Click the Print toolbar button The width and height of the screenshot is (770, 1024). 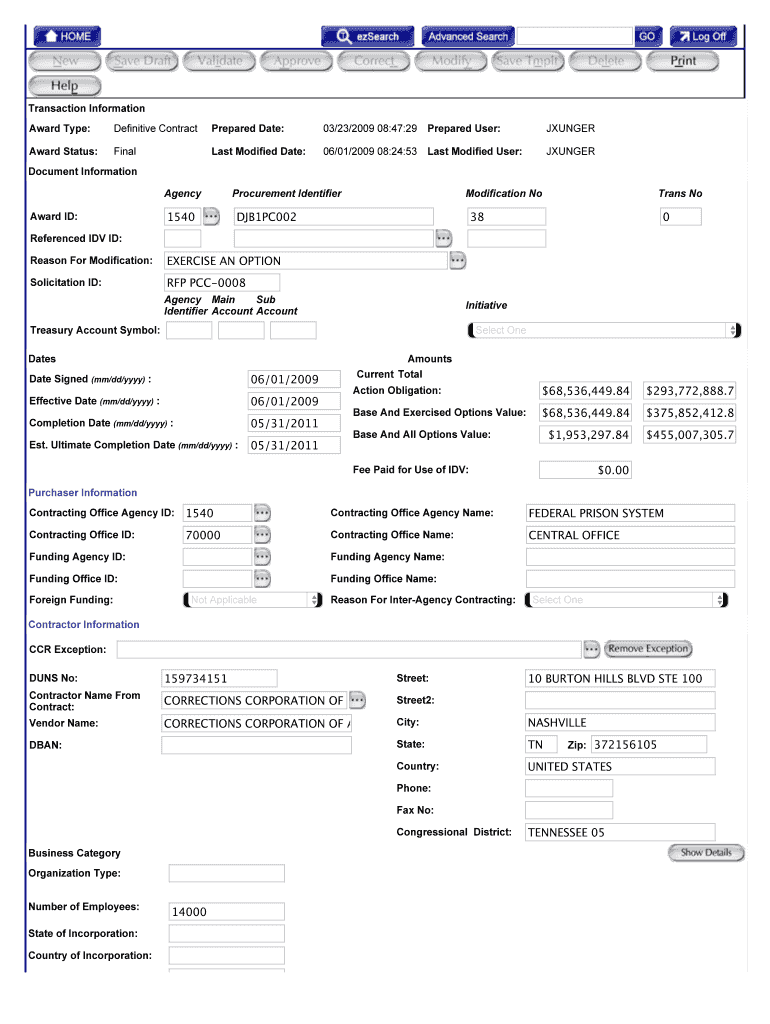tap(684, 61)
